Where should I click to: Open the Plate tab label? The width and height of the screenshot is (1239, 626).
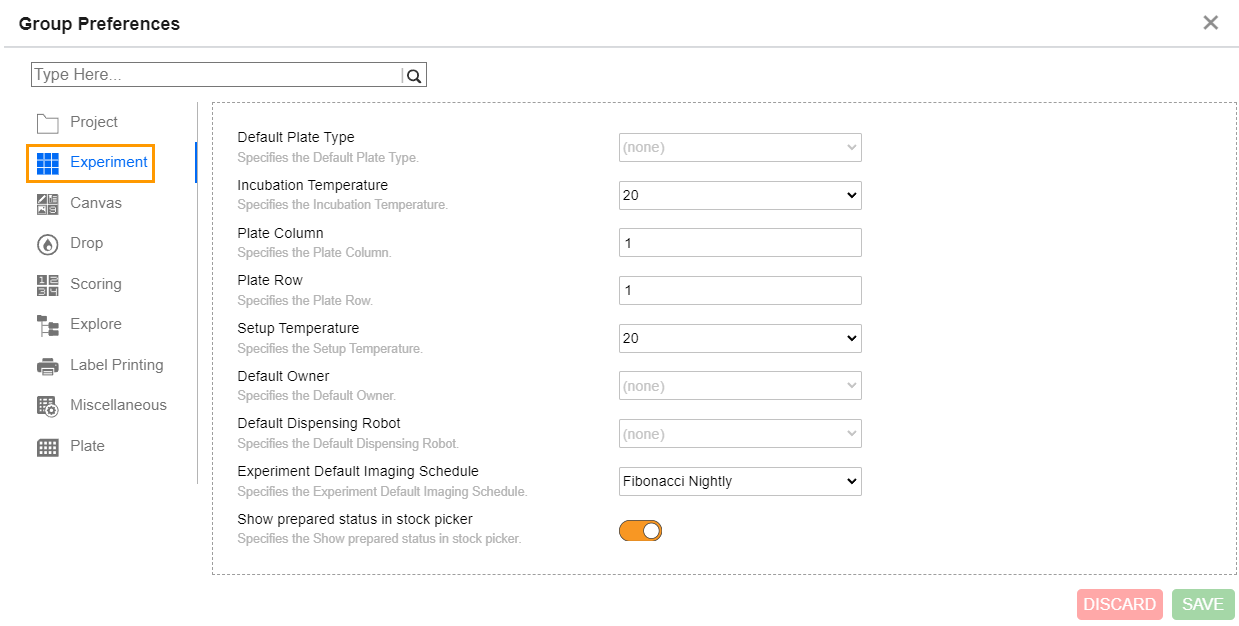tap(87, 446)
